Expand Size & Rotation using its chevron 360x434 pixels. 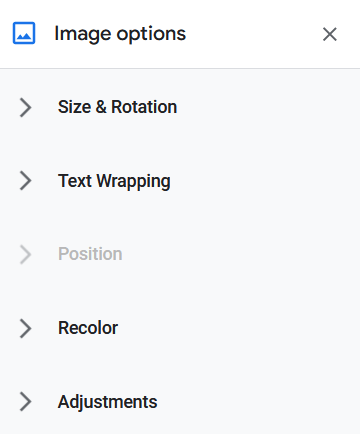click(x=25, y=107)
